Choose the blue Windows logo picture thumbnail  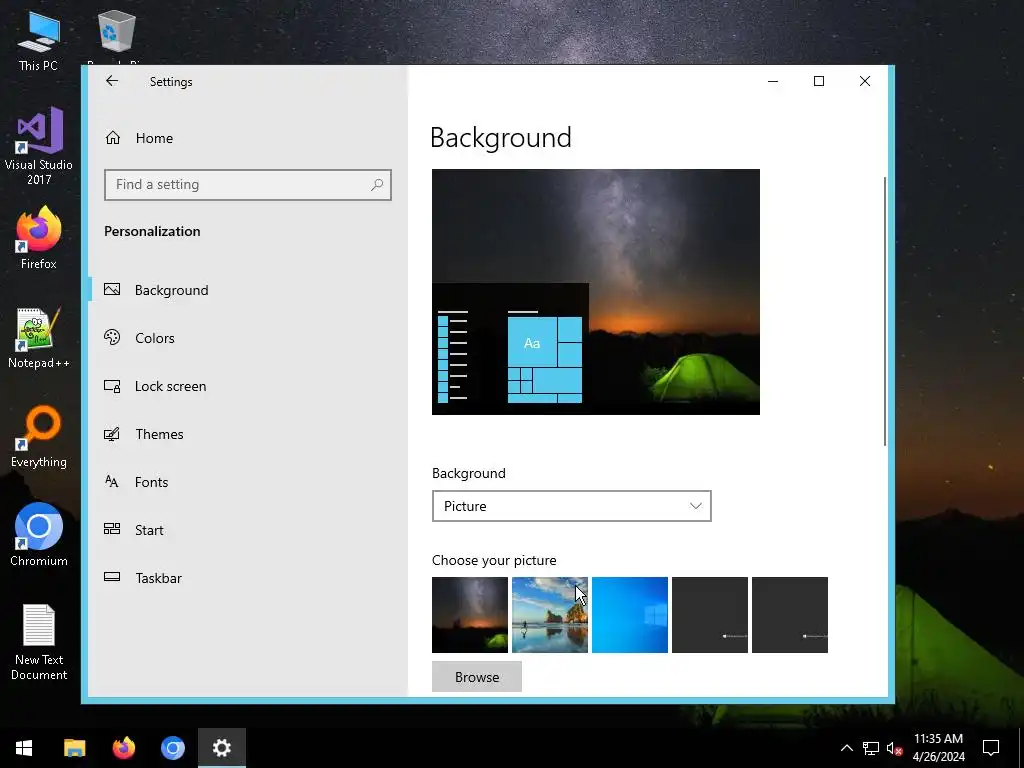(630, 615)
